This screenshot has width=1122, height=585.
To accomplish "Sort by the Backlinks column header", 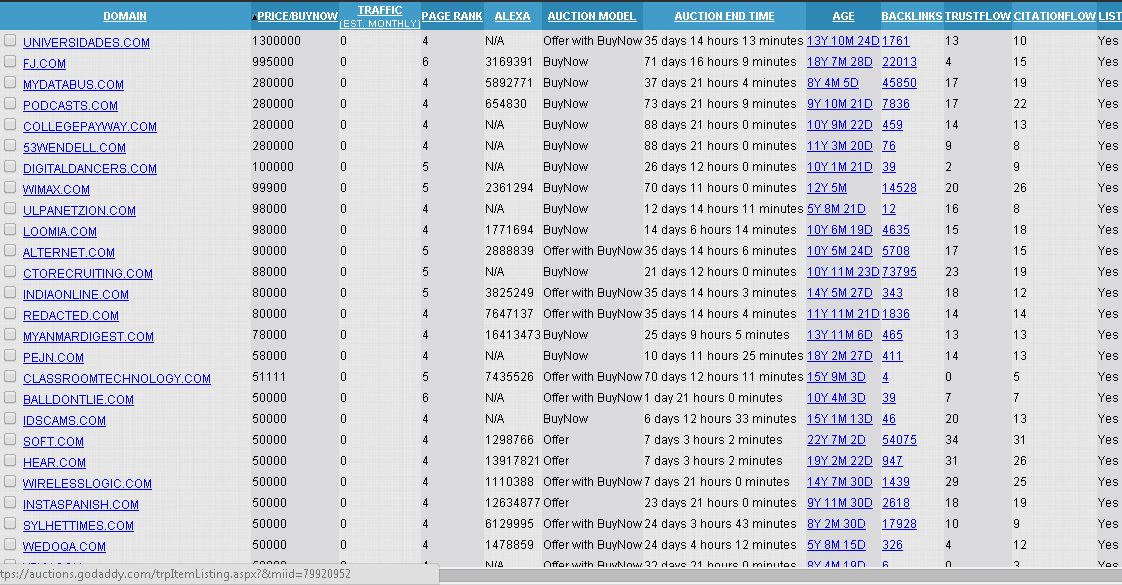I will [911, 16].
